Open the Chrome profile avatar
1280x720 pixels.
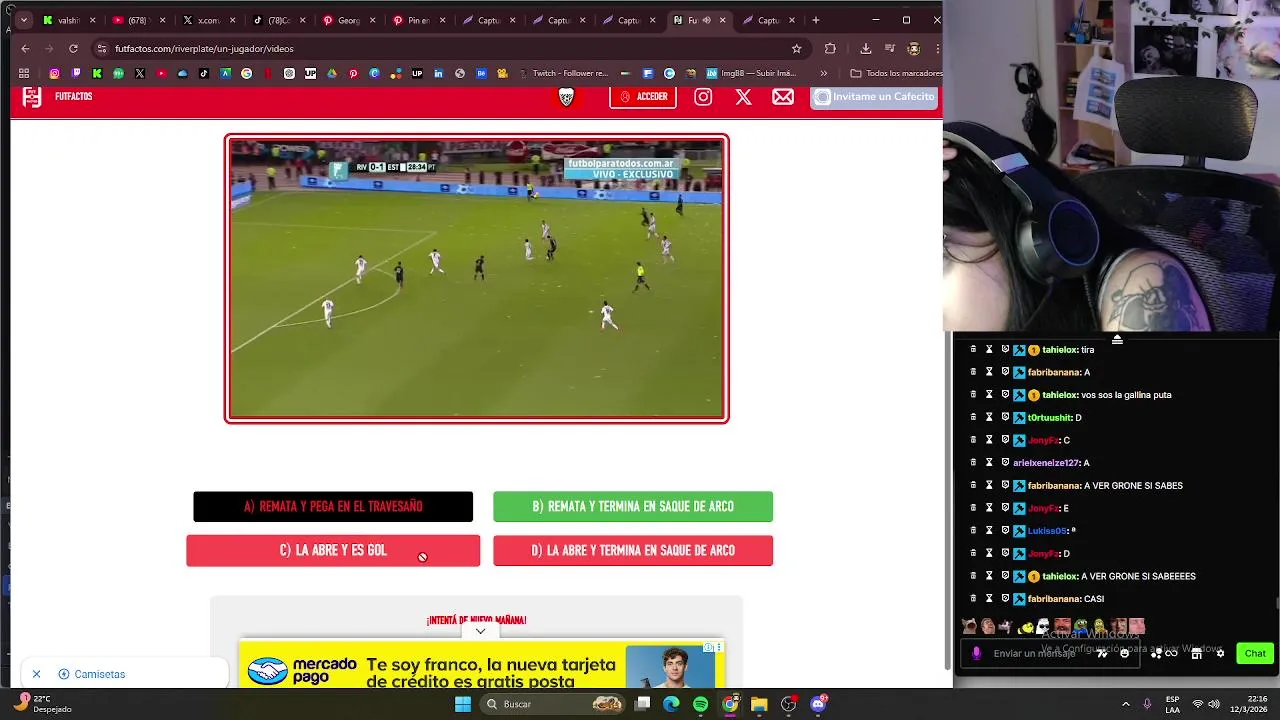pos(913,48)
